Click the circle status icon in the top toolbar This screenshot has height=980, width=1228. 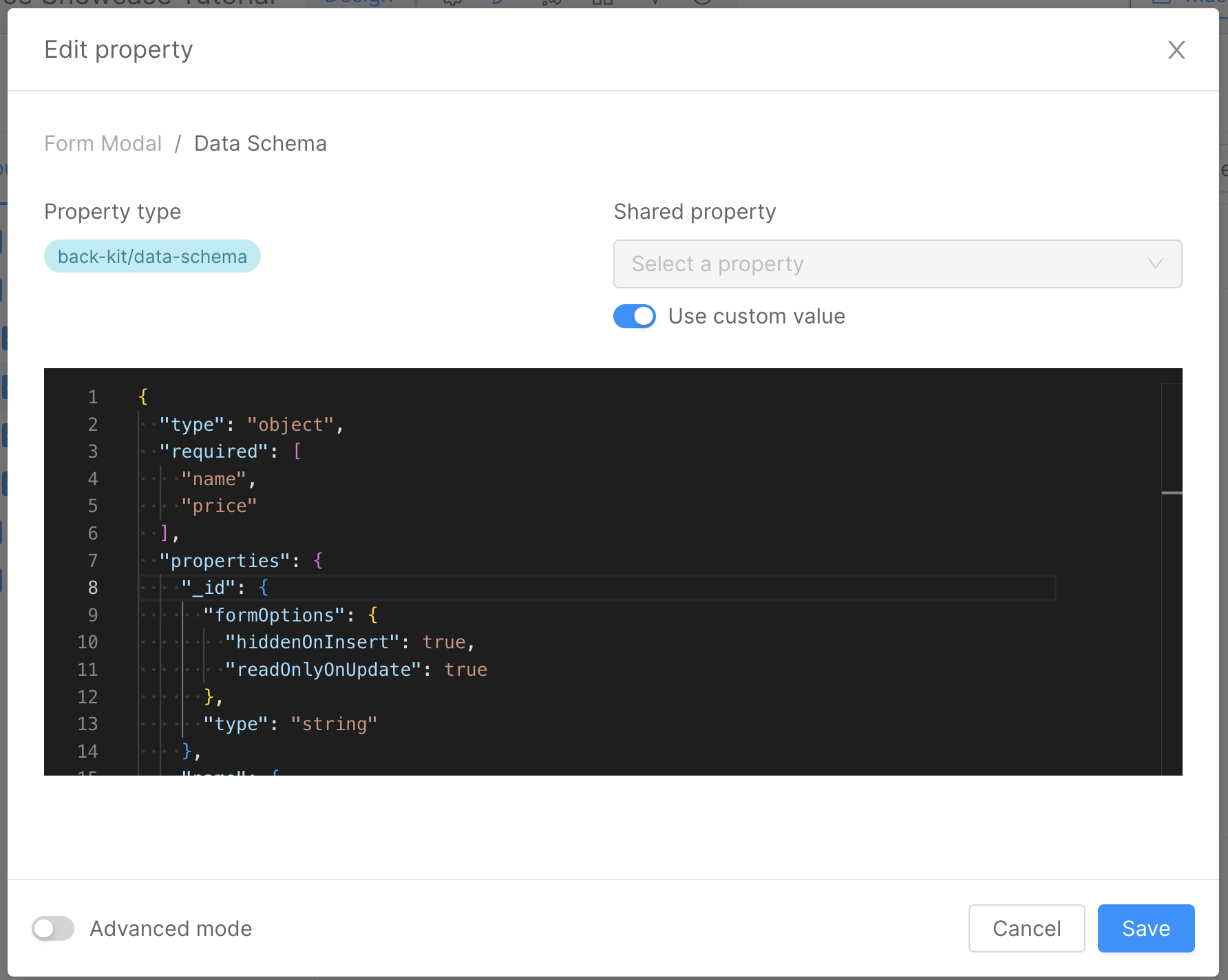pyautogui.click(x=702, y=3)
